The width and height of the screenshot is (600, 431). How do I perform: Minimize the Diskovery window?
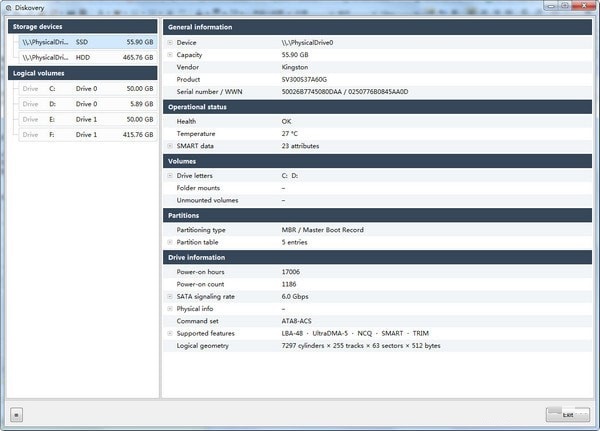[x=551, y=6]
